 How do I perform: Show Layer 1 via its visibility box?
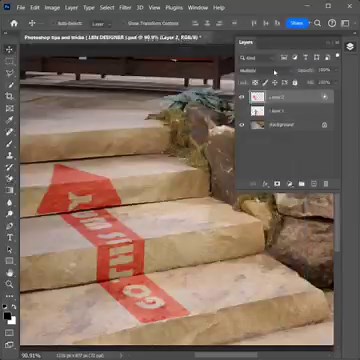pos(242,111)
